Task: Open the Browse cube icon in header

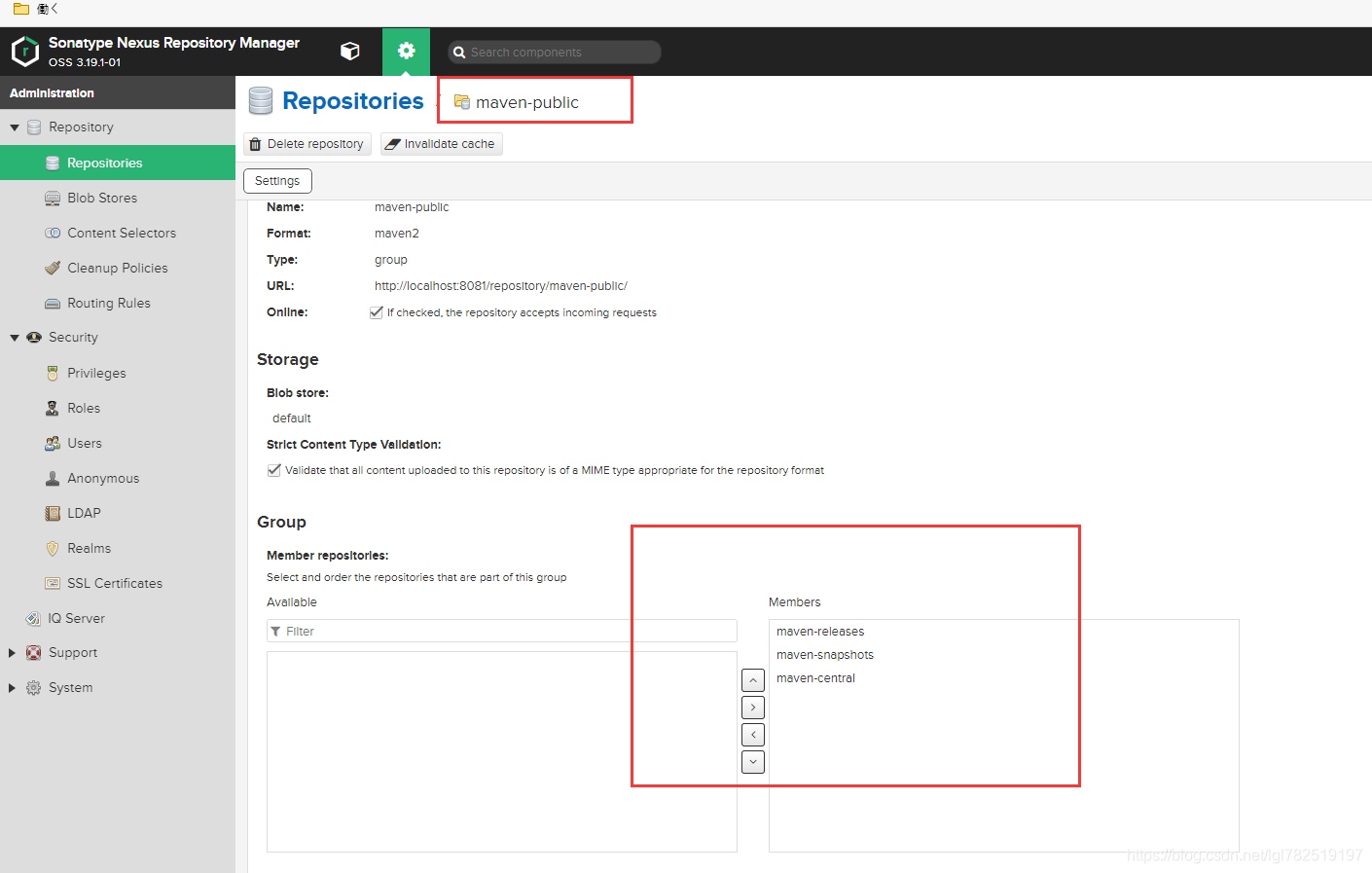Action: click(350, 52)
